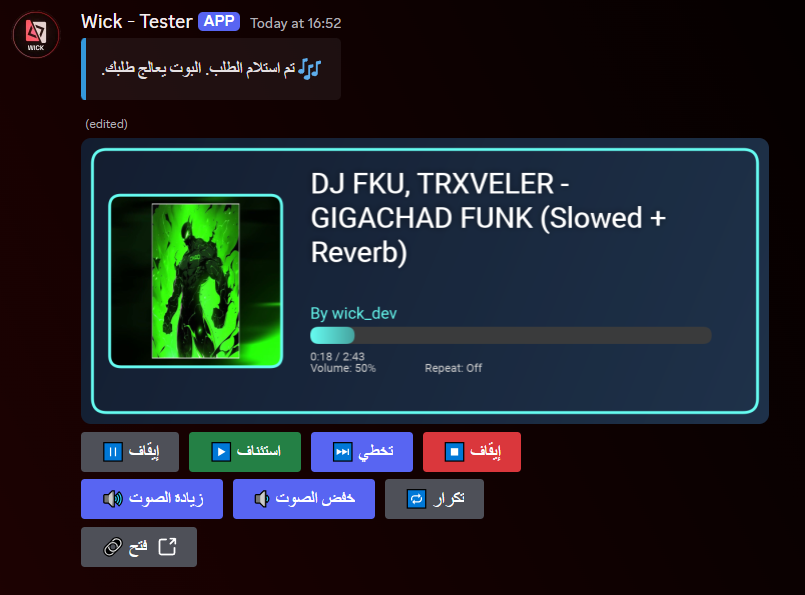Toggle the repeat button تكرار
Viewport: 805px width, 595px height.
tap(434, 499)
